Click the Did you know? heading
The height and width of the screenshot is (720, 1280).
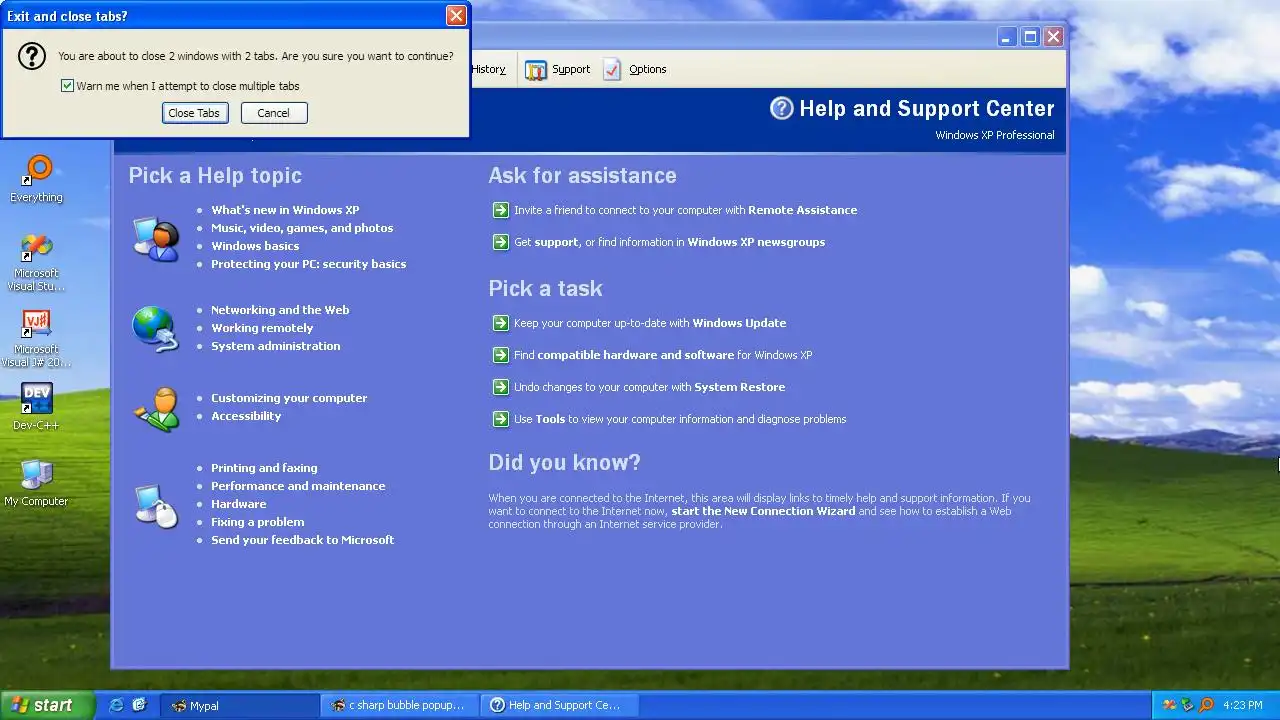tap(564, 462)
